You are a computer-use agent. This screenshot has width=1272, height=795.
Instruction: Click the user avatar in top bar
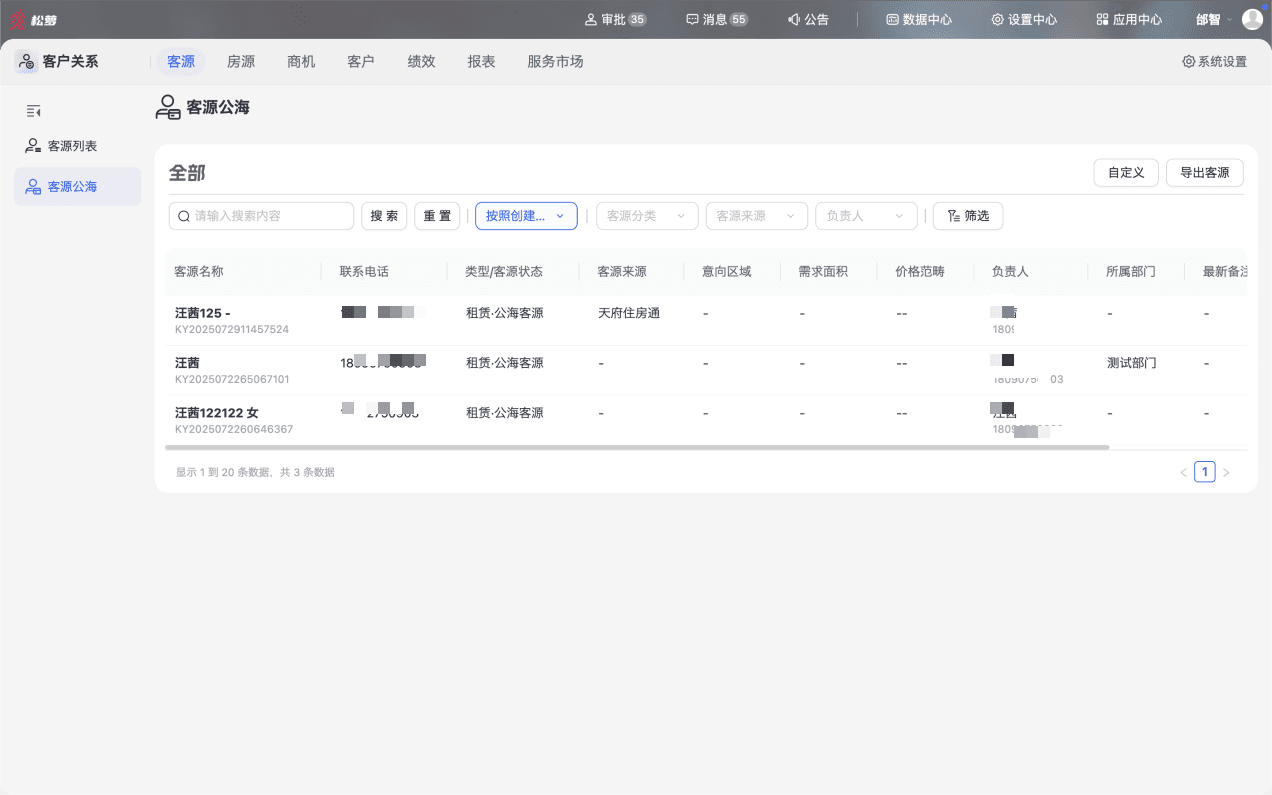[x=1252, y=19]
